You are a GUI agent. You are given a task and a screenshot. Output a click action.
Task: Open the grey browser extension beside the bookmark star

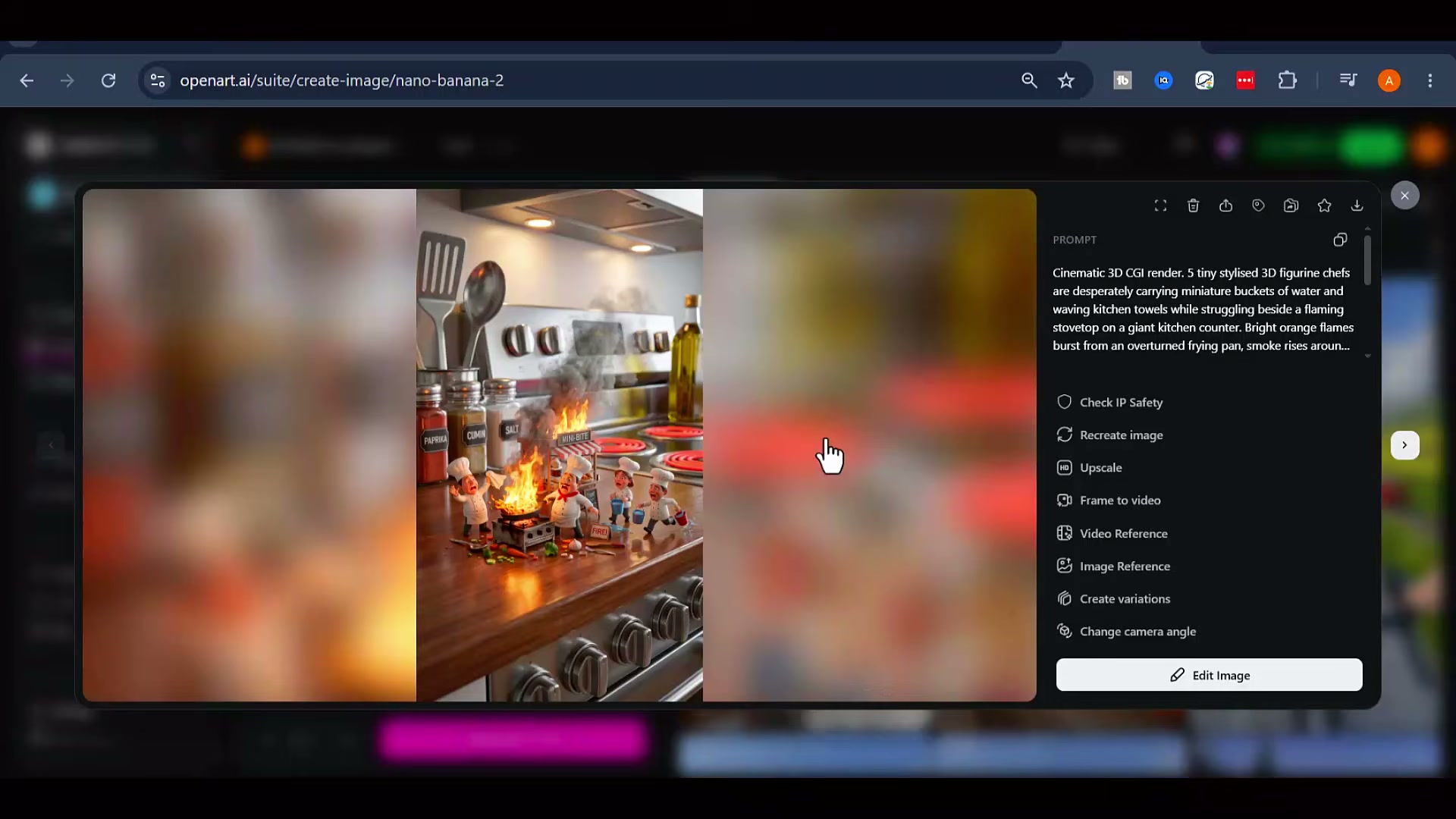[1122, 80]
